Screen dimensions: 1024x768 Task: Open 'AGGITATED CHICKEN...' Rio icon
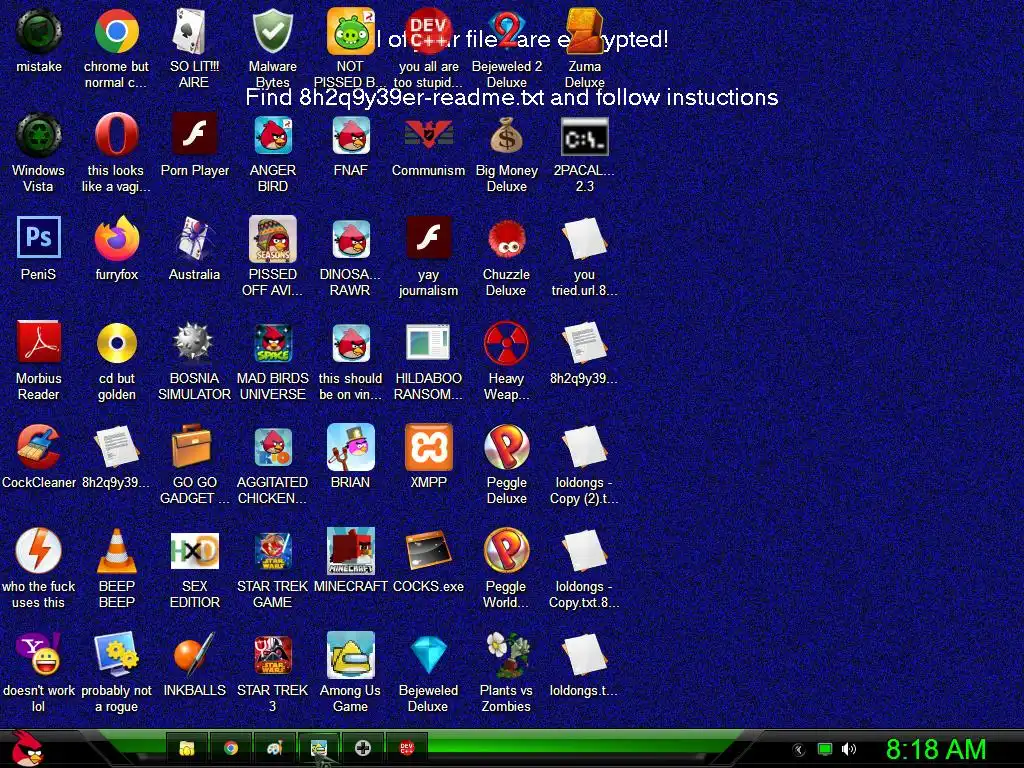pyautogui.click(x=272, y=447)
